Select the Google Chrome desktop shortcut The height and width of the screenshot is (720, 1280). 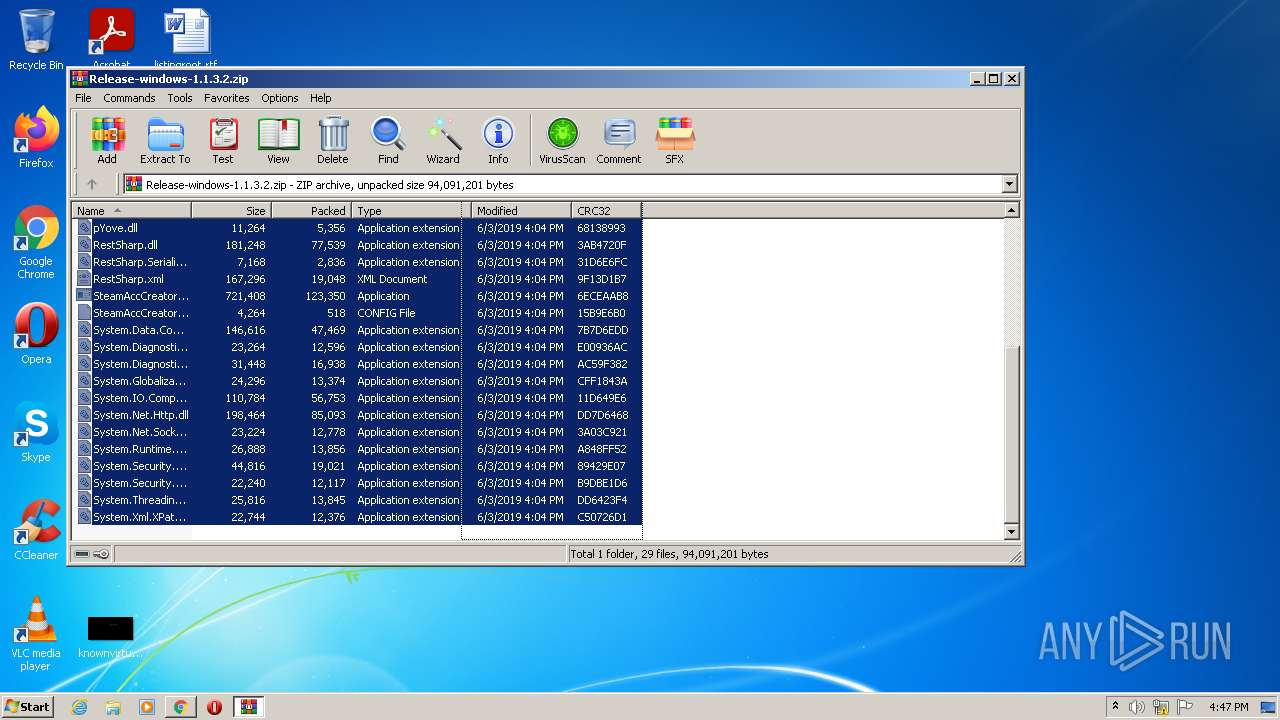click(x=36, y=242)
